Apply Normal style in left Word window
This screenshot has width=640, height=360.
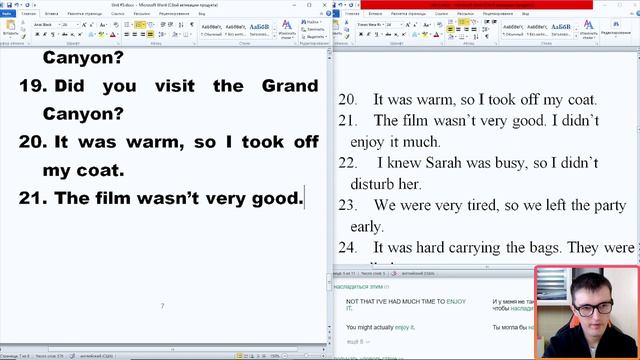click(211, 30)
